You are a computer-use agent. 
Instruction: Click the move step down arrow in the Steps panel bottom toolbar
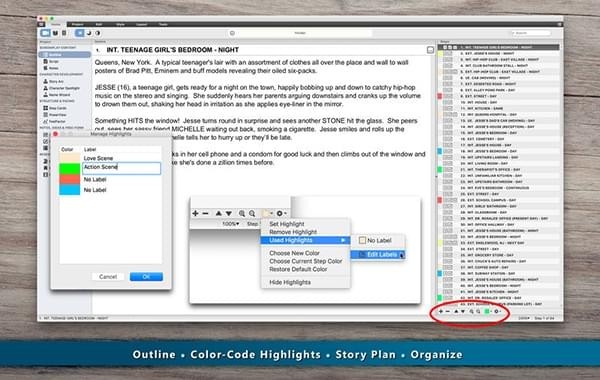tap(463, 312)
